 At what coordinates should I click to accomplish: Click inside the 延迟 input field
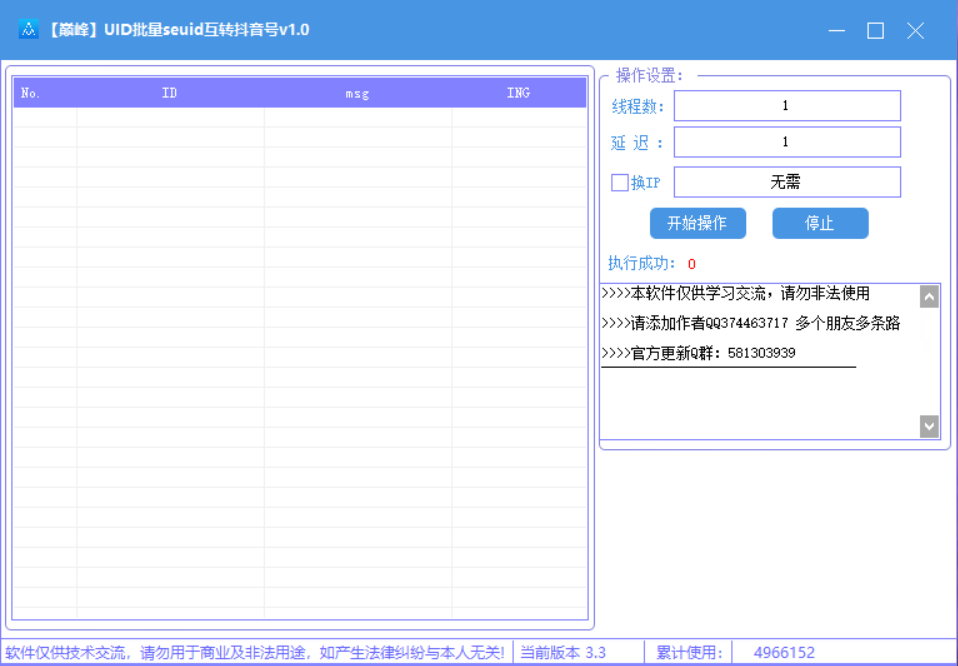(787, 141)
